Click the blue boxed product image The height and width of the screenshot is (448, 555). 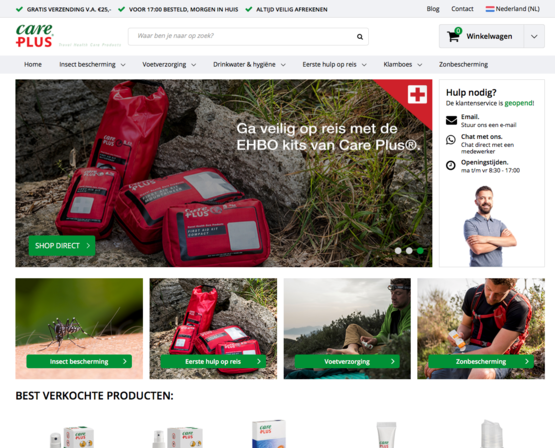(269, 434)
